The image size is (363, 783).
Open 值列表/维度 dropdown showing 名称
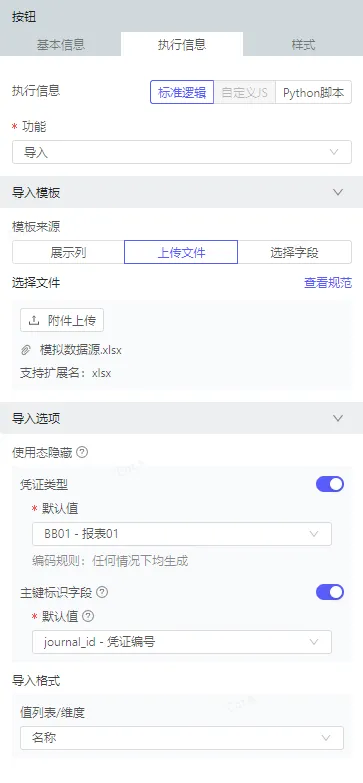pyautogui.click(x=182, y=738)
